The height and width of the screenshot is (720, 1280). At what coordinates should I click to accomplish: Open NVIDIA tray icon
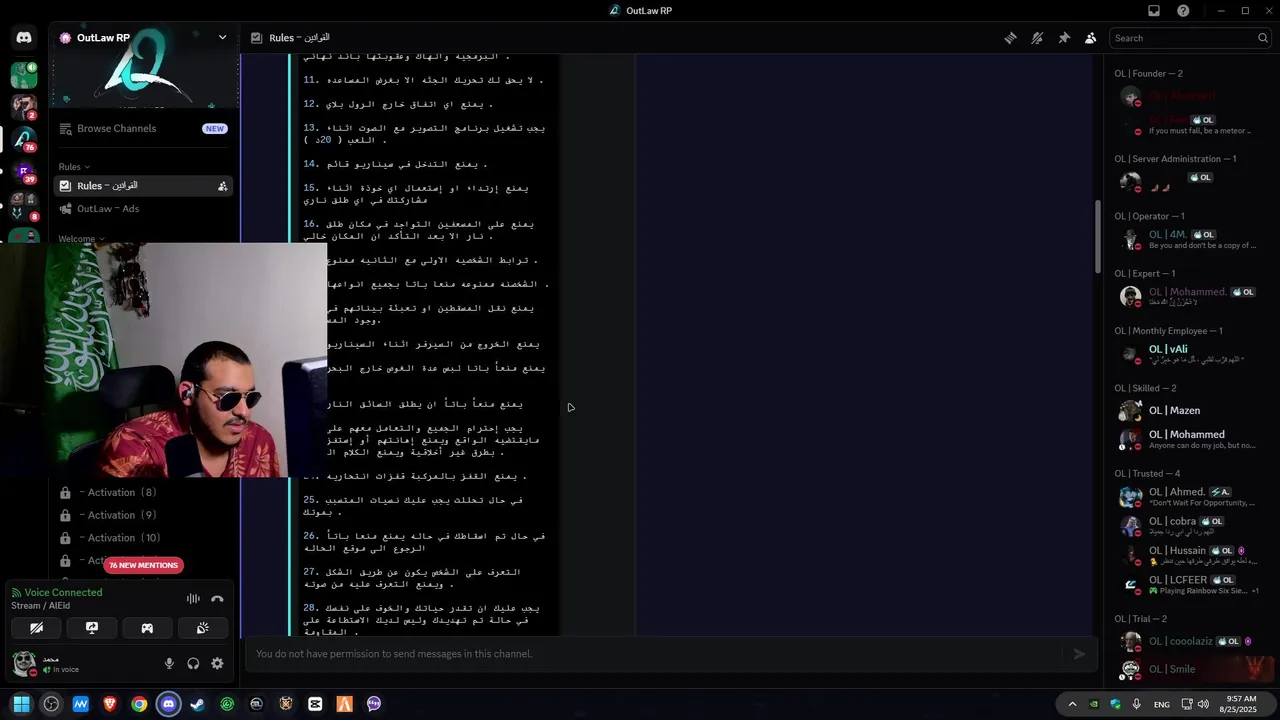[1094, 704]
